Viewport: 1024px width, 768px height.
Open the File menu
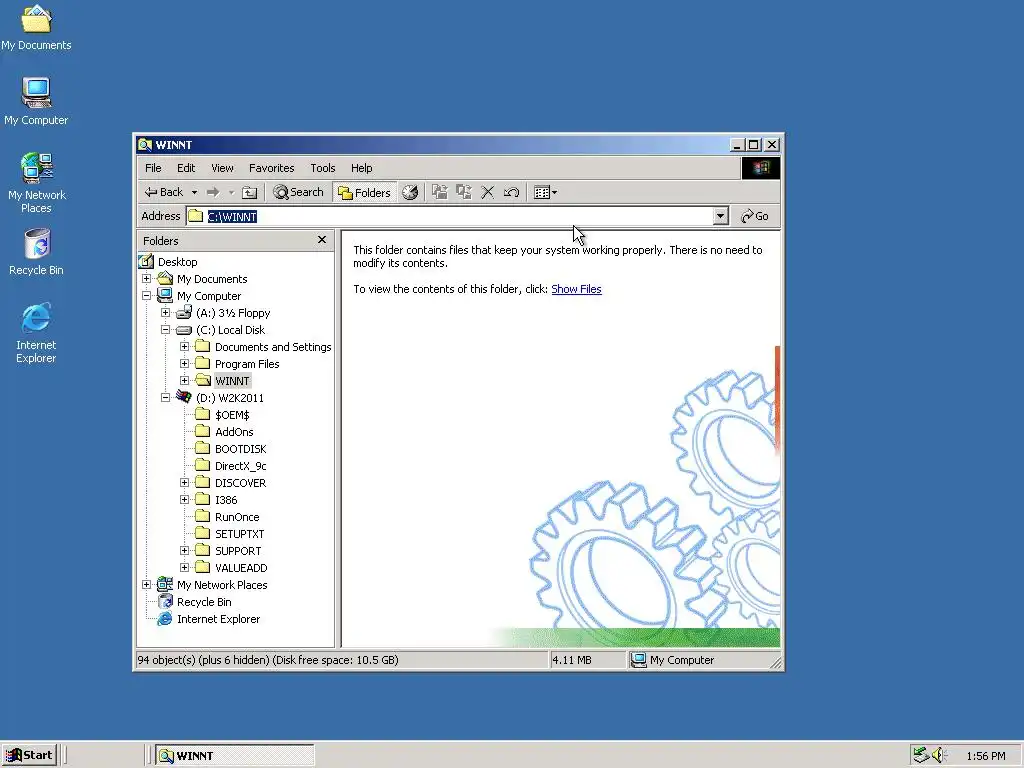pos(153,168)
